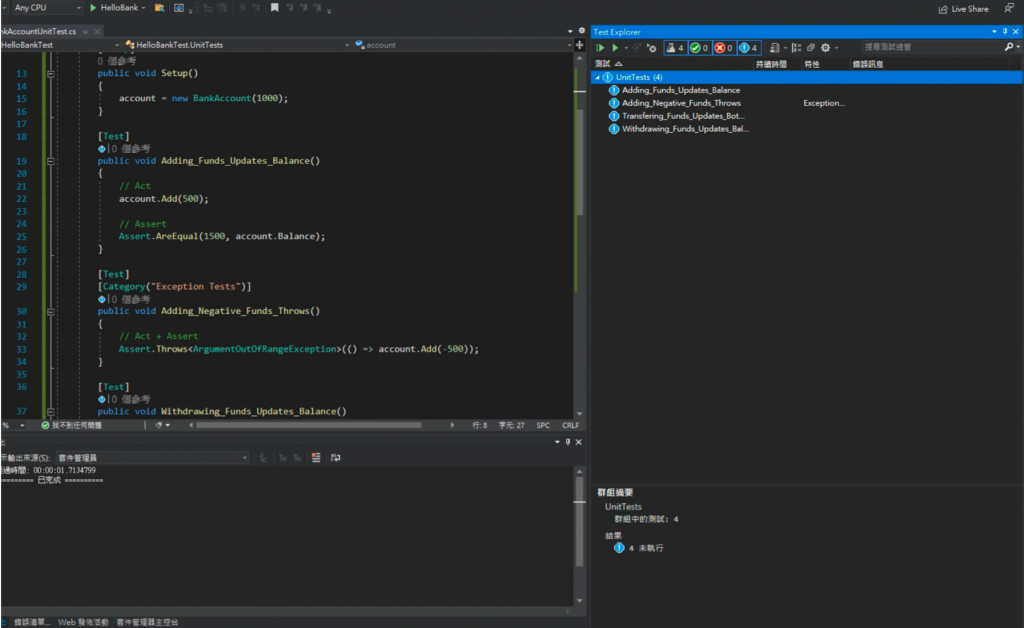The height and width of the screenshot is (628, 1024).
Task: Click the screenshot camera toolbar icon
Action: click(x=179, y=8)
